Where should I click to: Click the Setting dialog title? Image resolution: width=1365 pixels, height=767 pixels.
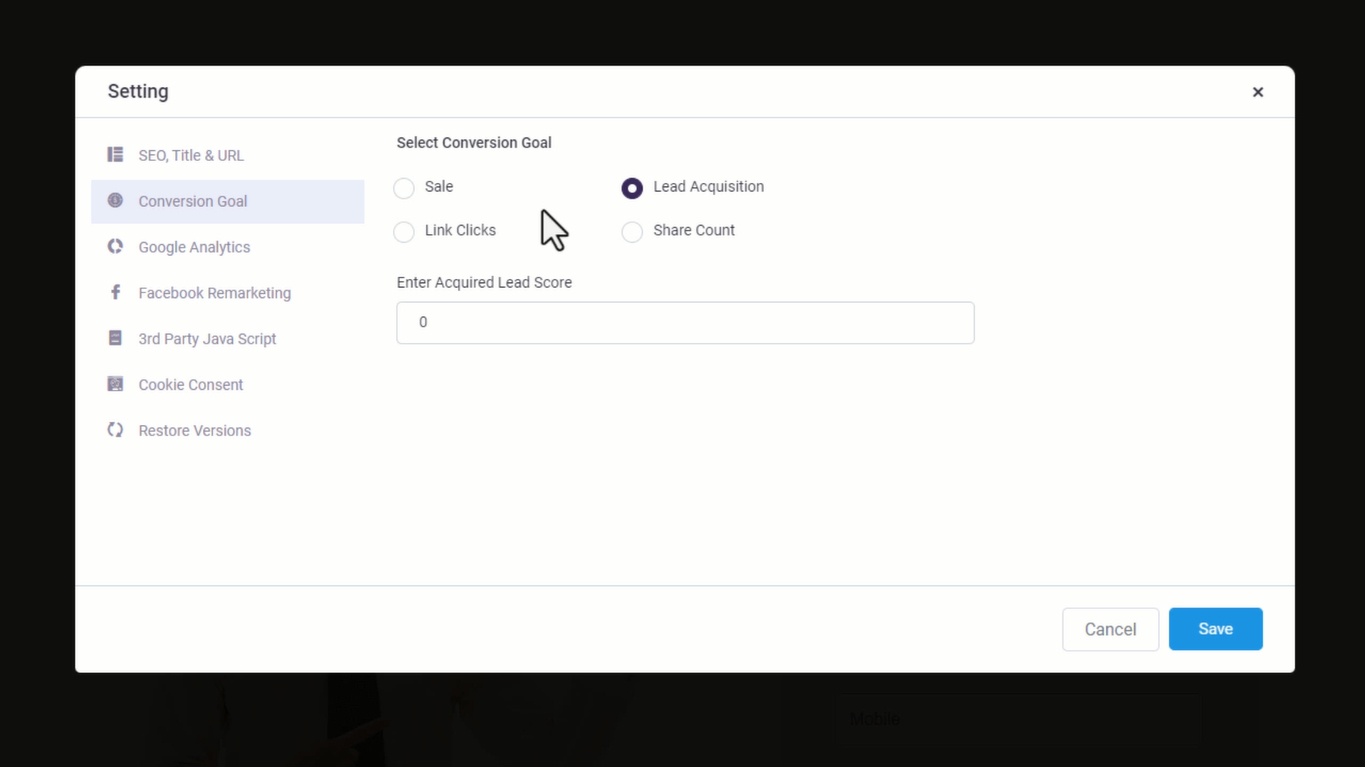click(x=138, y=92)
